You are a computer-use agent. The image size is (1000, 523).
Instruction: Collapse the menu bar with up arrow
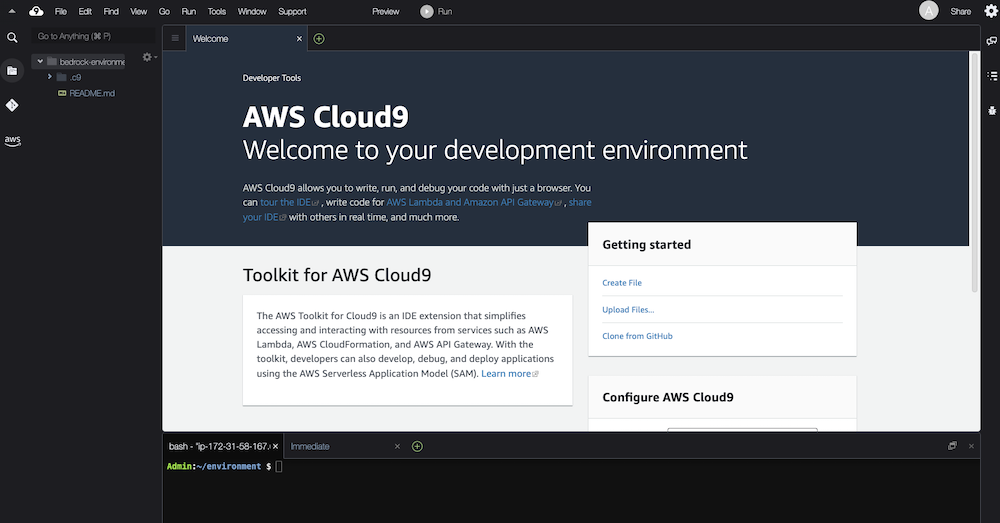pos(11,11)
